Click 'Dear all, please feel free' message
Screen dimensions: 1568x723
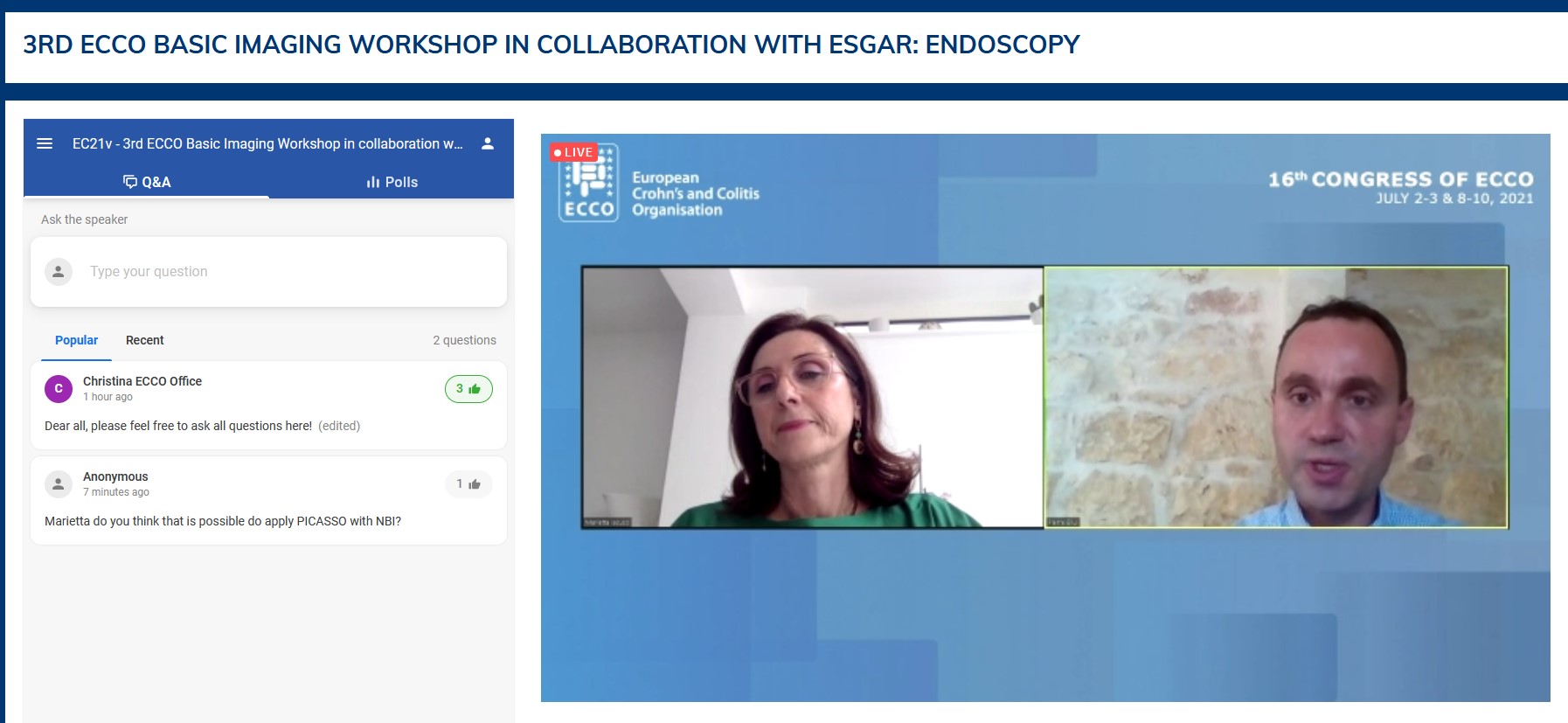click(x=178, y=426)
